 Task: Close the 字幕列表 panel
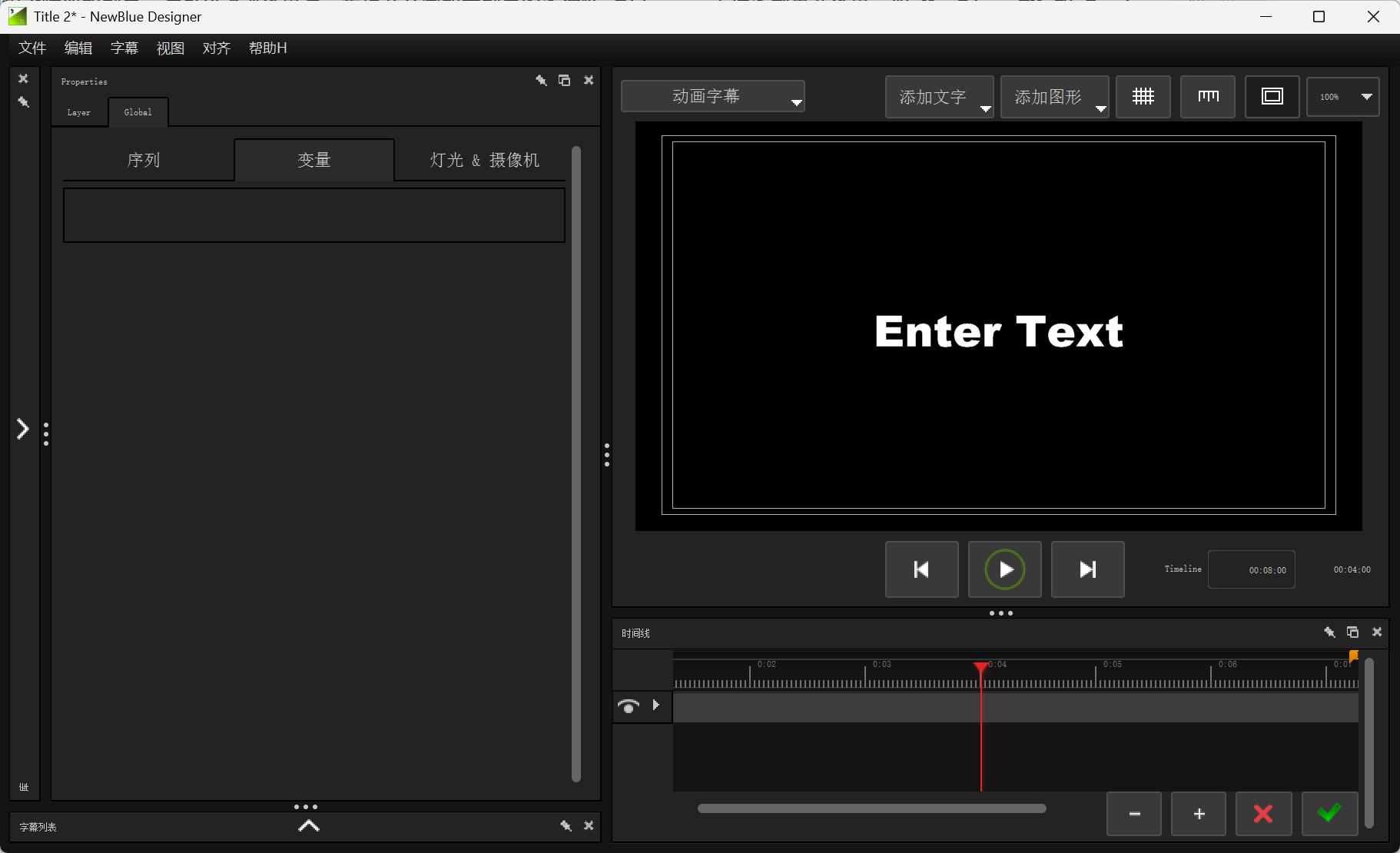coord(589,826)
